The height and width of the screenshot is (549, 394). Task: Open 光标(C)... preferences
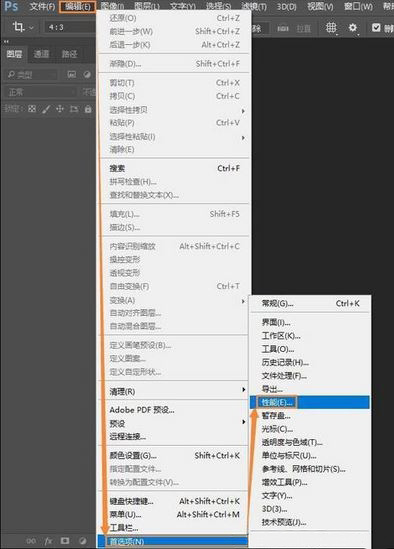coord(310,429)
